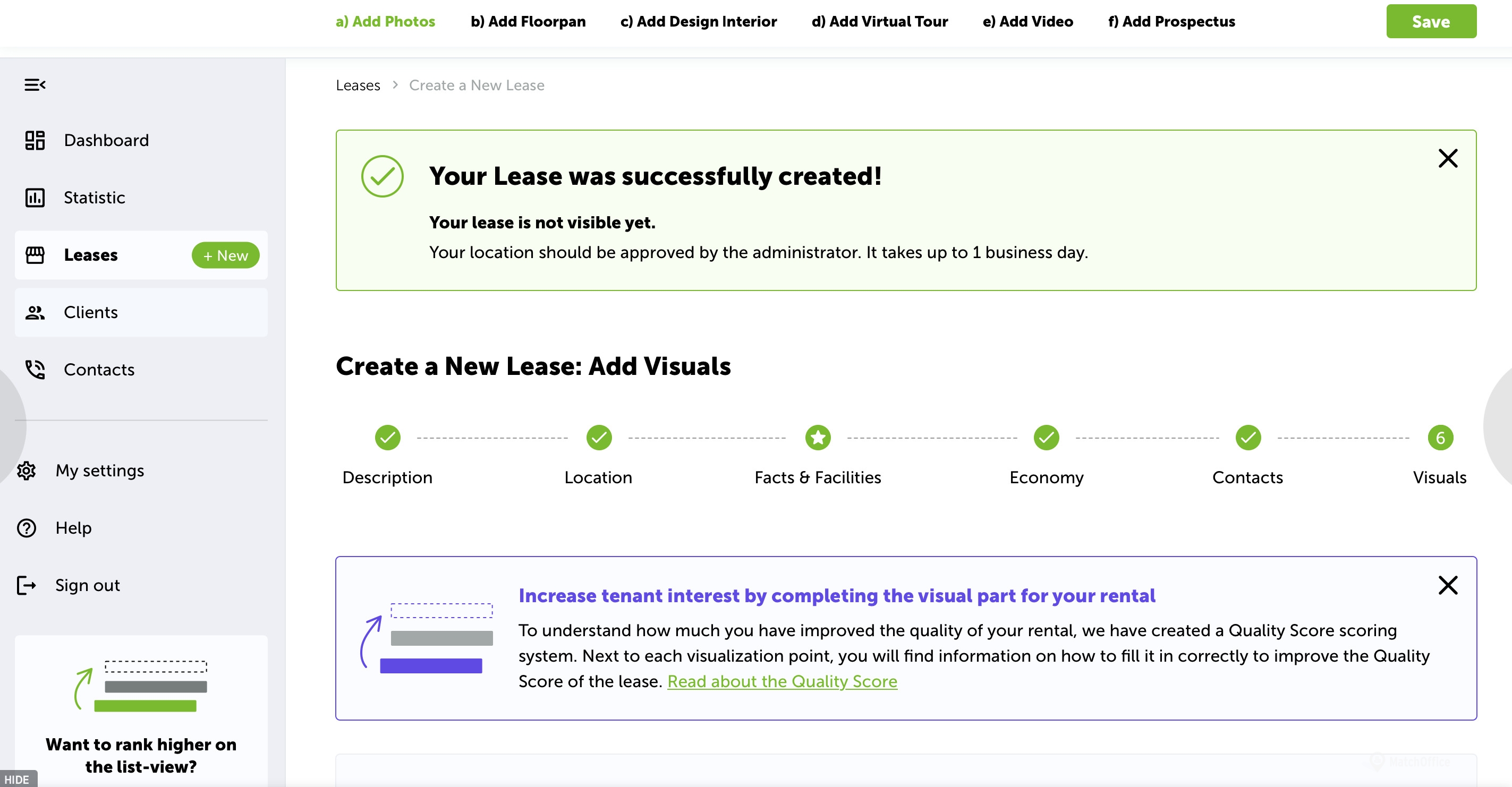
Task: Open the Add Virtual Tour tab
Action: click(879, 22)
